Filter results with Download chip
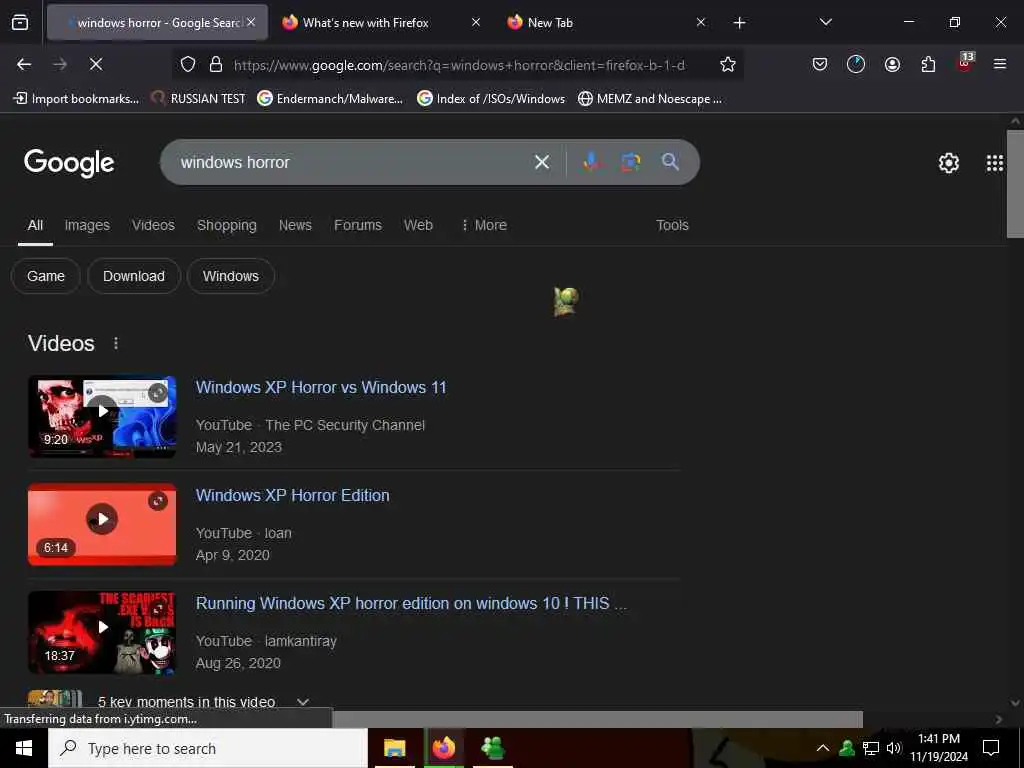 tap(134, 276)
